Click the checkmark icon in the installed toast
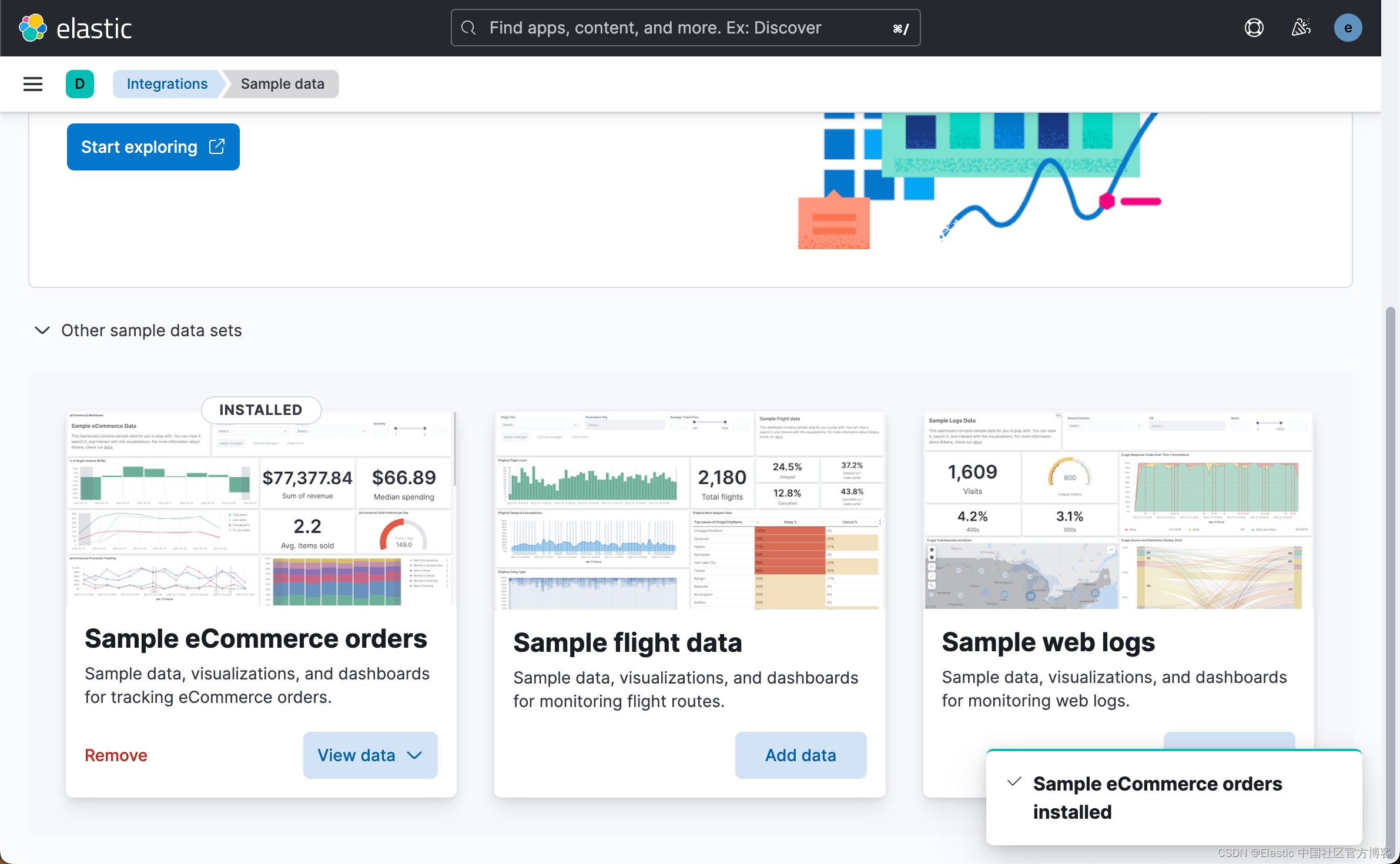Viewport: 1400px width, 864px height. tap(1014, 782)
